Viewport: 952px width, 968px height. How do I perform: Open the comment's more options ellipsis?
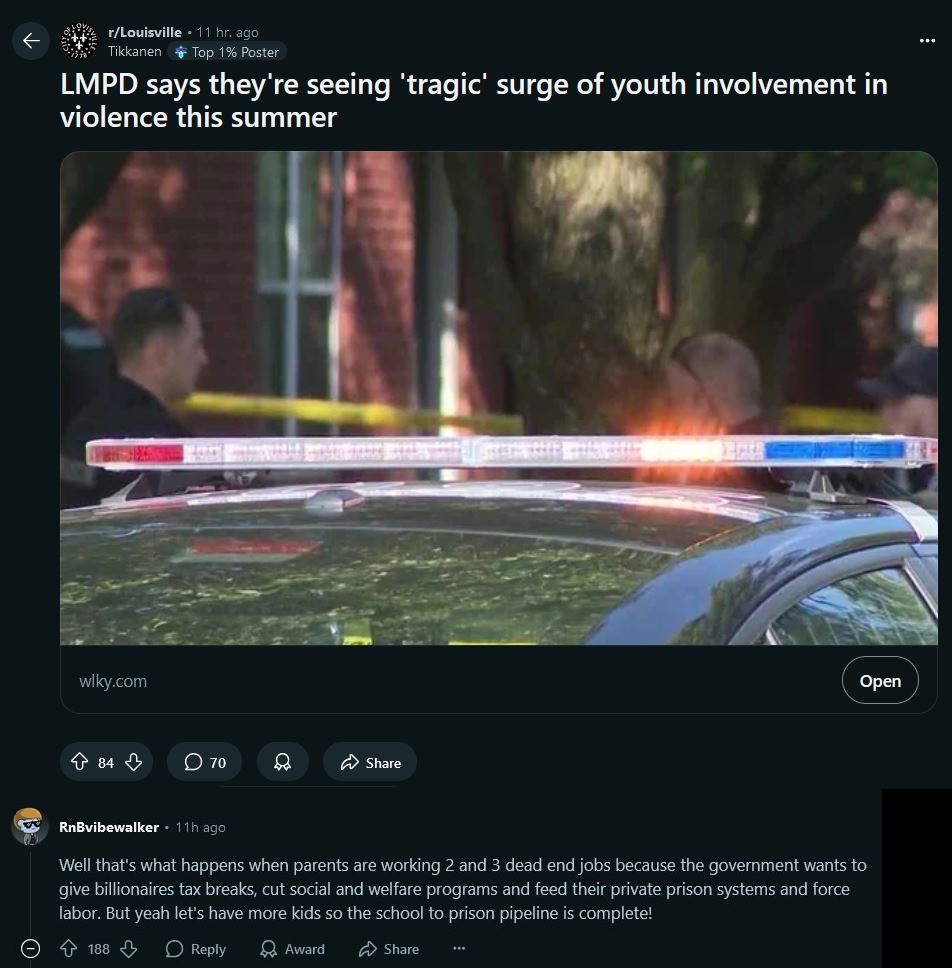coord(459,948)
